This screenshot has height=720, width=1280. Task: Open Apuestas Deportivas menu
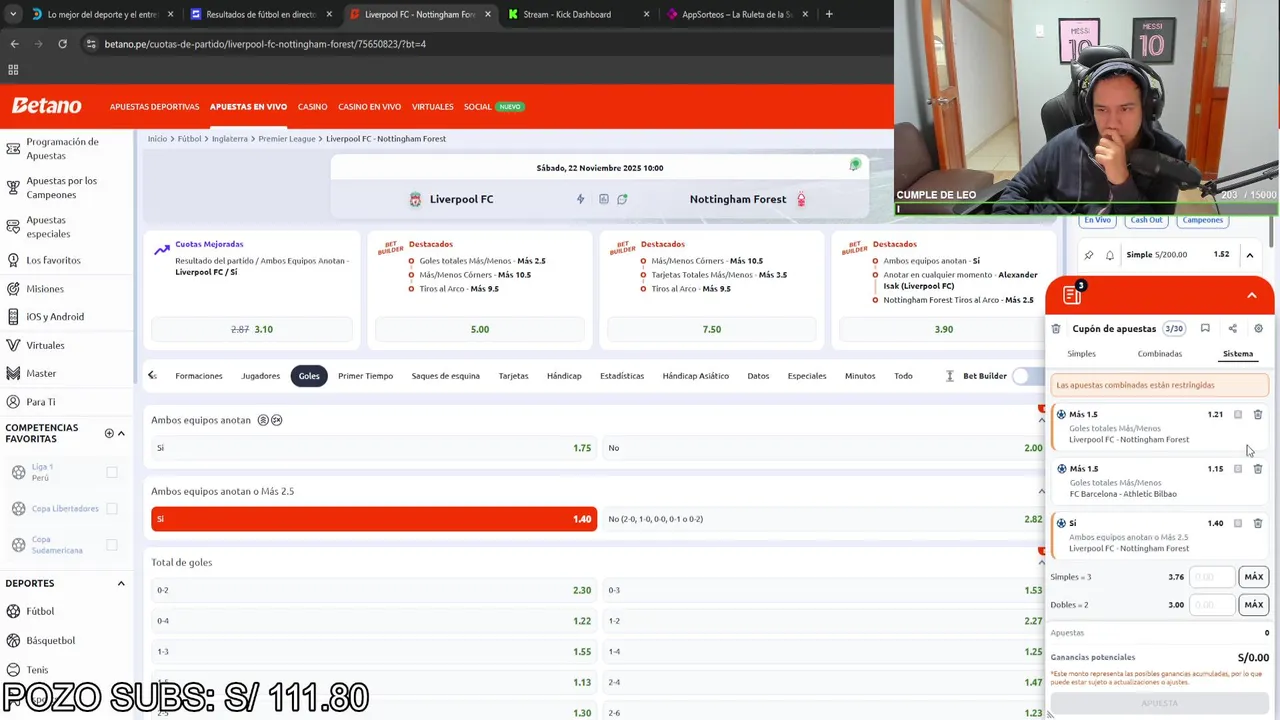pyautogui.click(x=154, y=106)
